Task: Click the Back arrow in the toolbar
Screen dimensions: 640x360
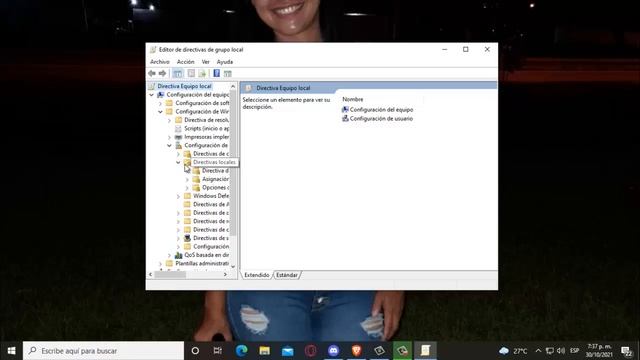Action: coord(152,73)
